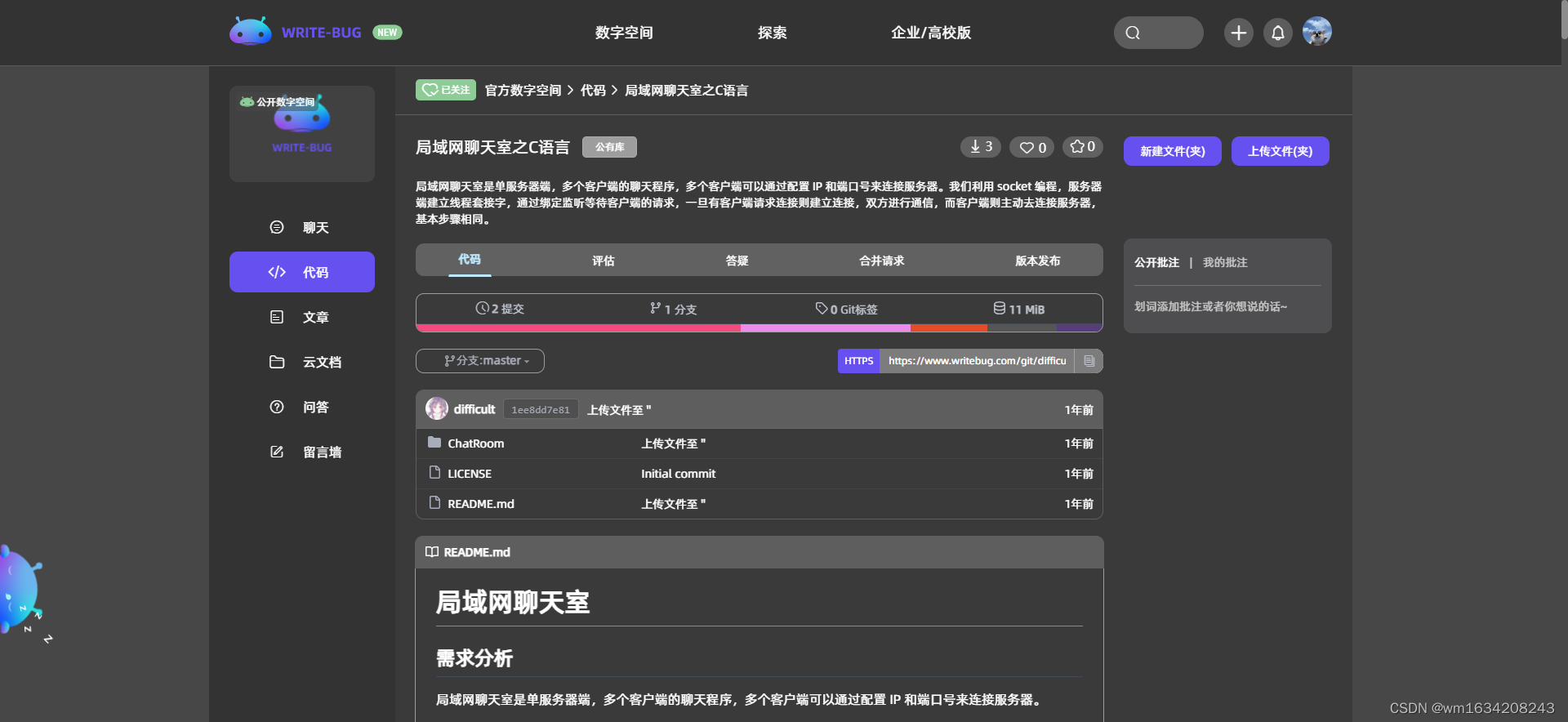Open the ChatRoom folder
This screenshot has height=722, width=1568.
[475, 443]
